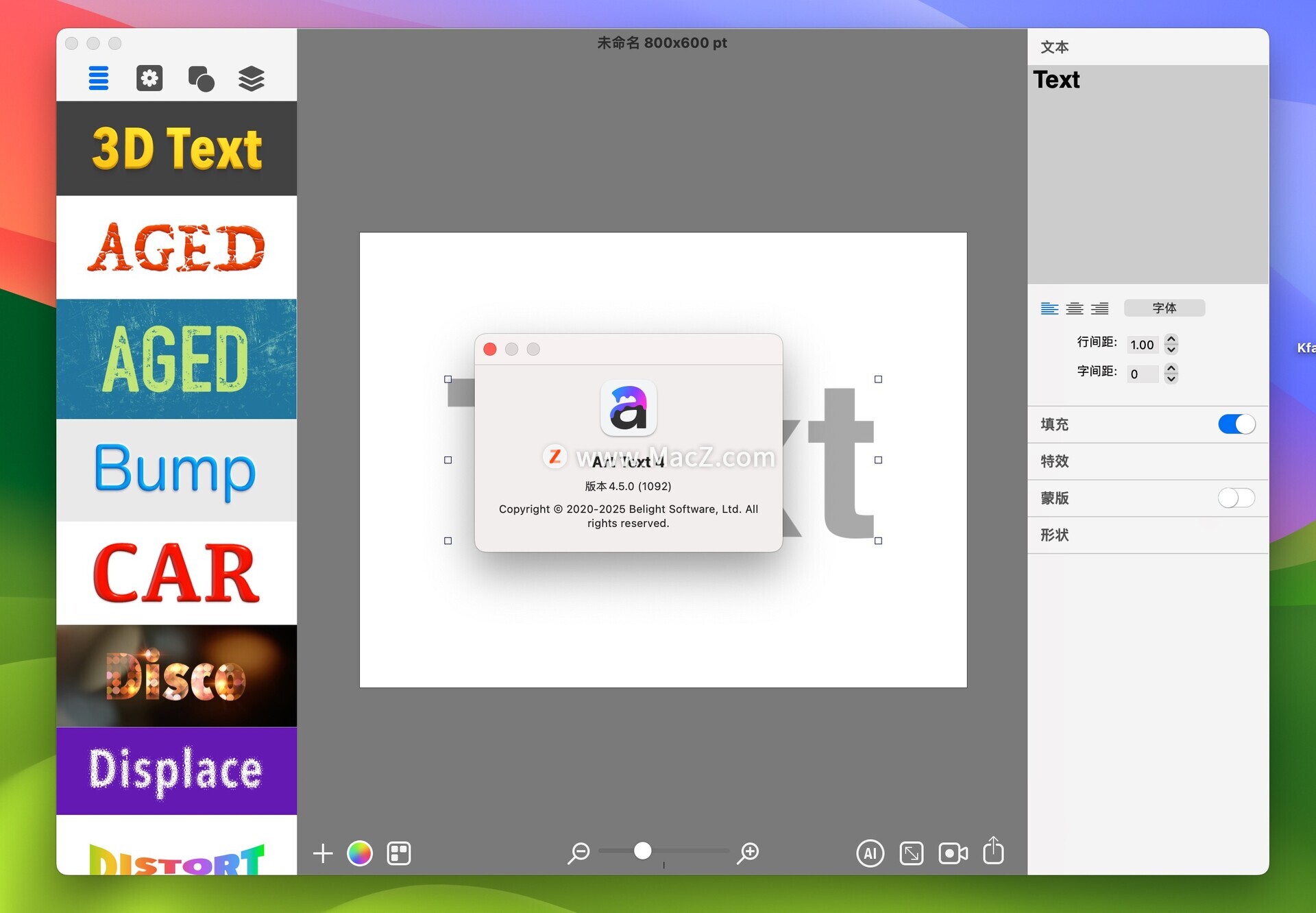The image size is (1316, 913).
Task: Click the zoom in magnifier
Action: [x=748, y=853]
